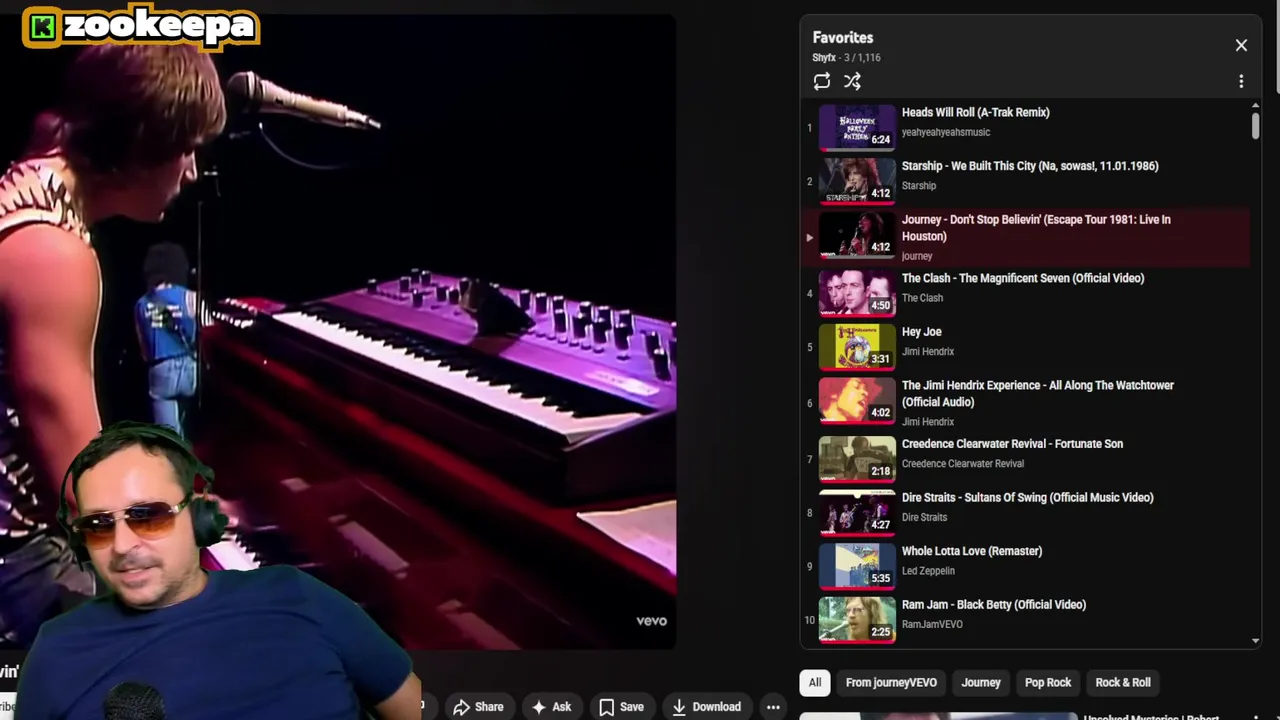Toggle loop playlist icon
This screenshot has width=1280, height=720.
(822, 82)
